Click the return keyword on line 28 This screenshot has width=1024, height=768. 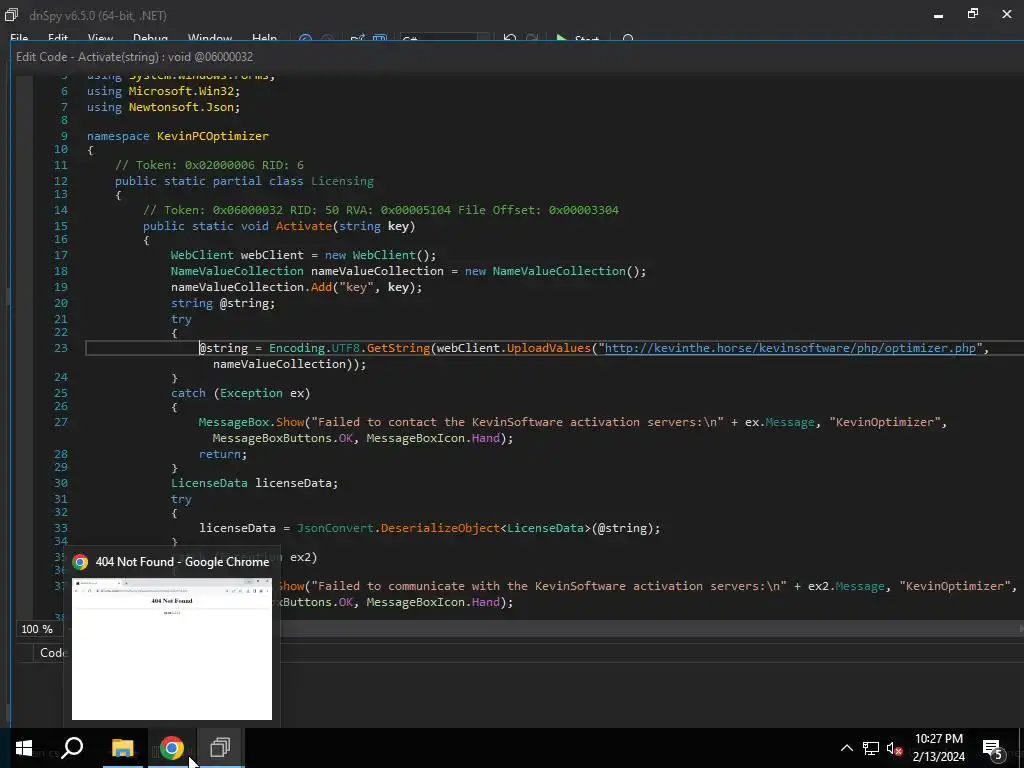coord(220,454)
